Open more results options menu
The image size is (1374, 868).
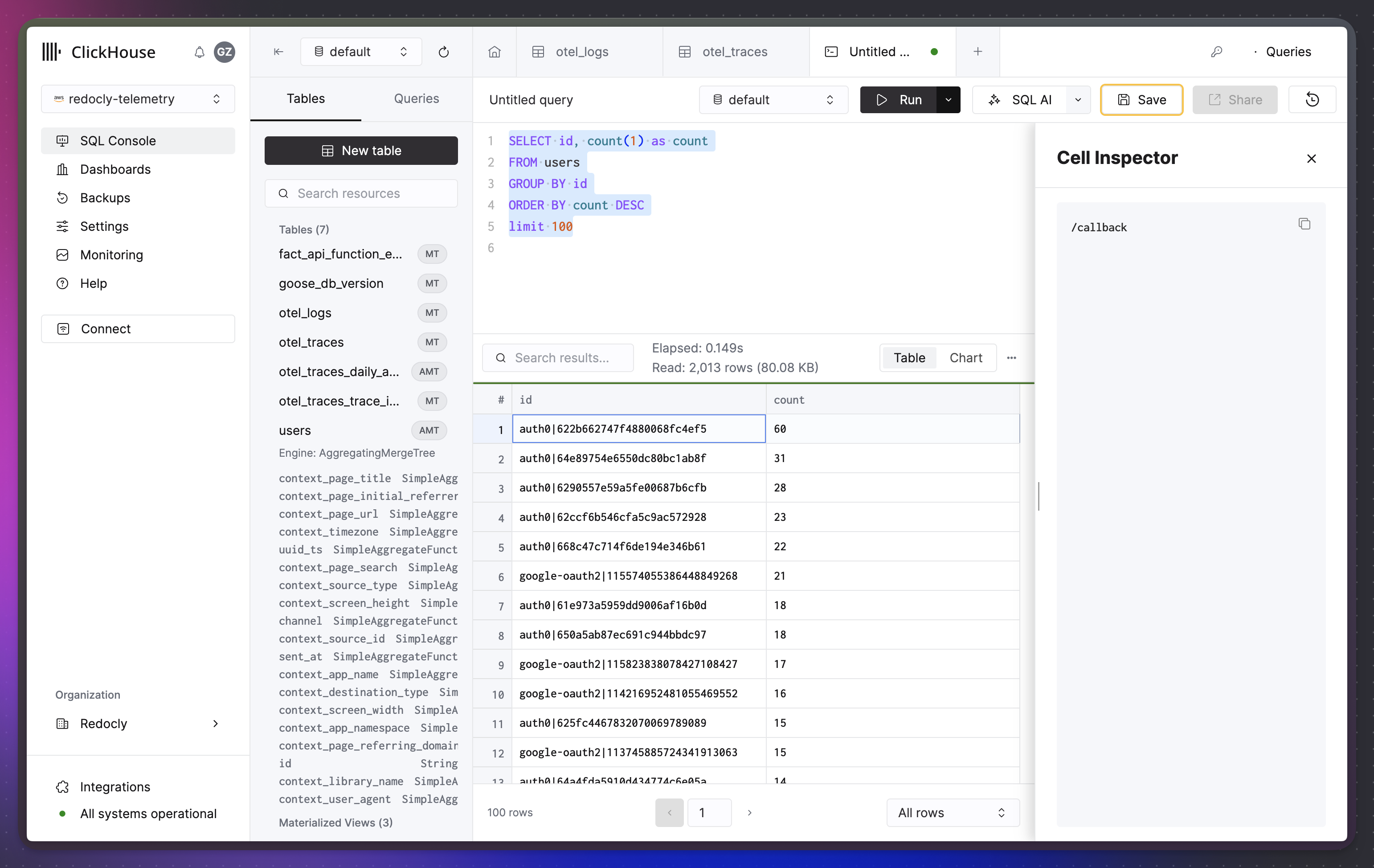click(x=1011, y=358)
